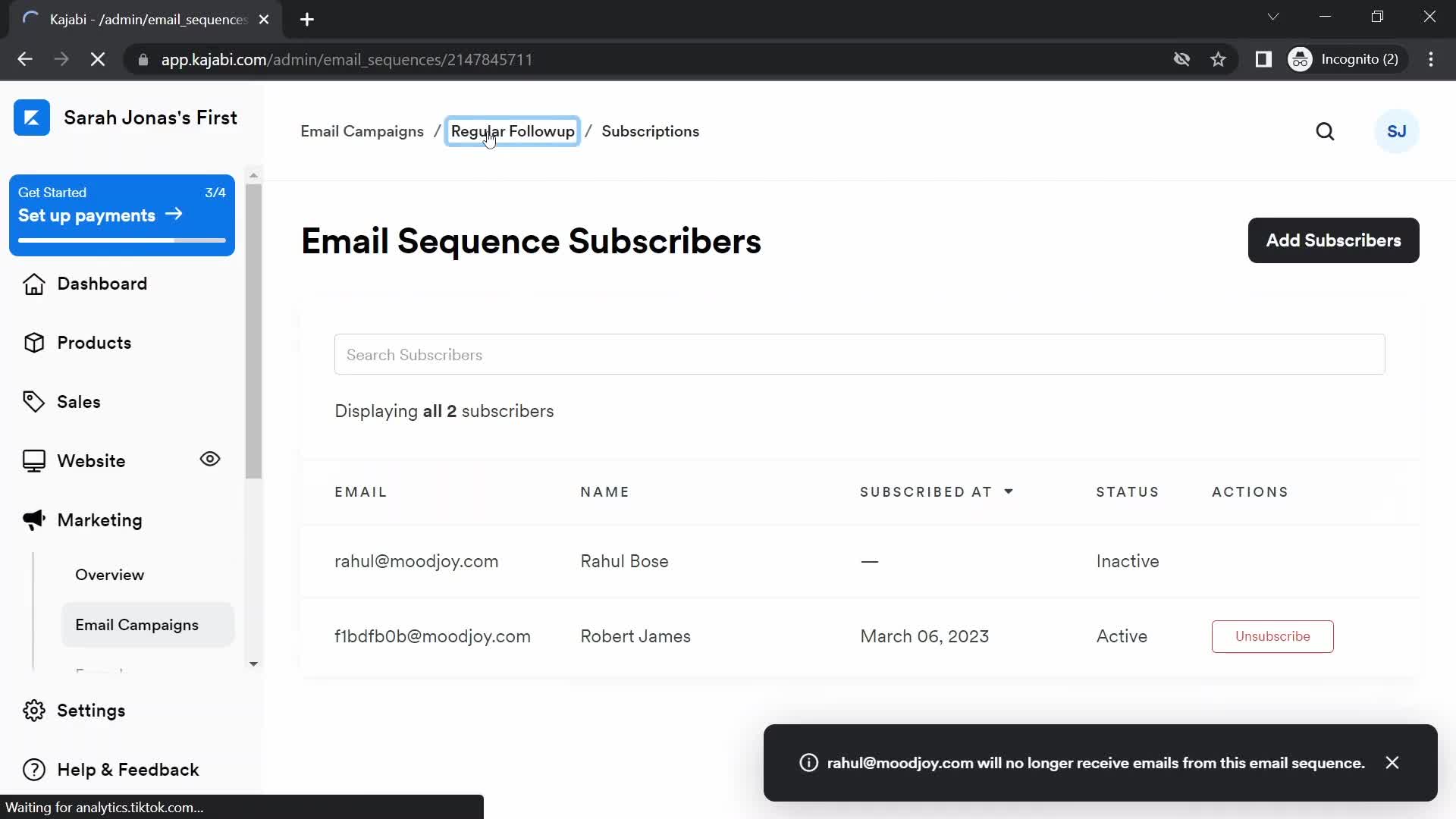Image resolution: width=1456 pixels, height=819 pixels.
Task: Click the Sales icon in sidebar
Action: tap(34, 401)
